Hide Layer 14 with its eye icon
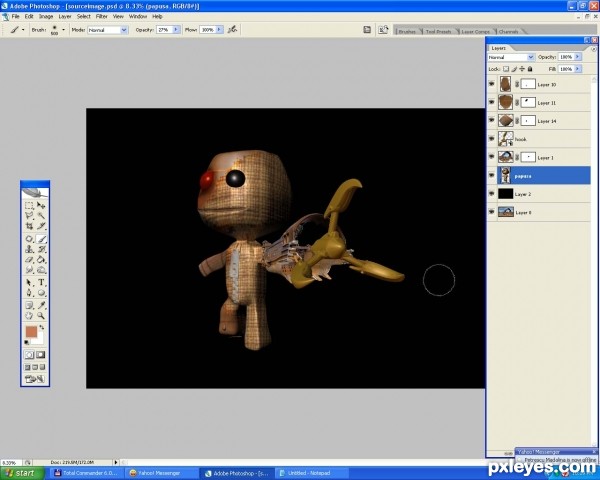The height and width of the screenshot is (480, 600). click(x=492, y=121)
